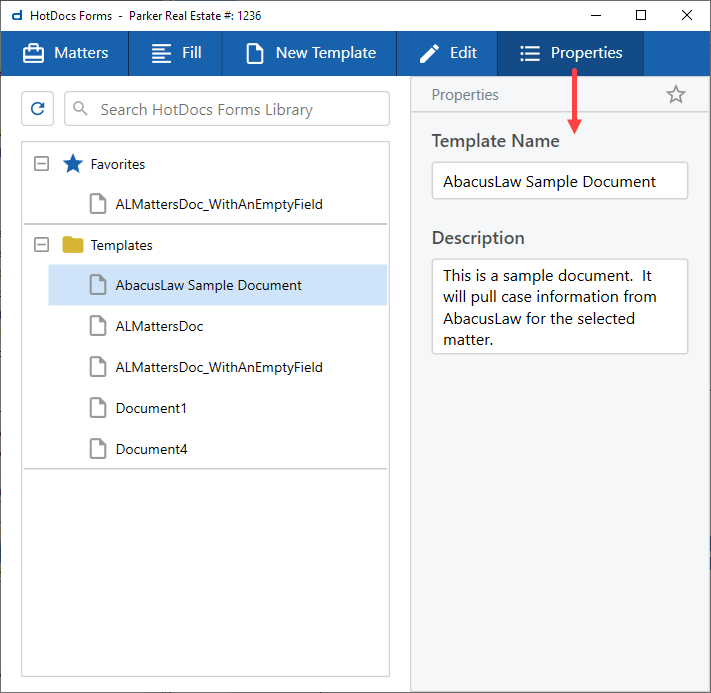Click document icon beside ALMattersDoc

click(97, 326)
